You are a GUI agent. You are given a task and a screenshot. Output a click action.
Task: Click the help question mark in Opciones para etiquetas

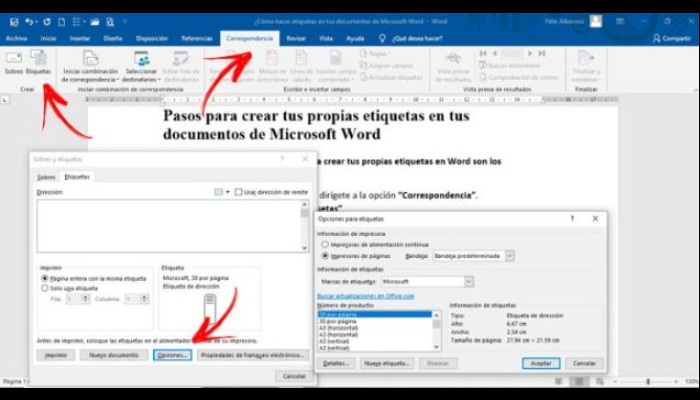tap(572, 219)
